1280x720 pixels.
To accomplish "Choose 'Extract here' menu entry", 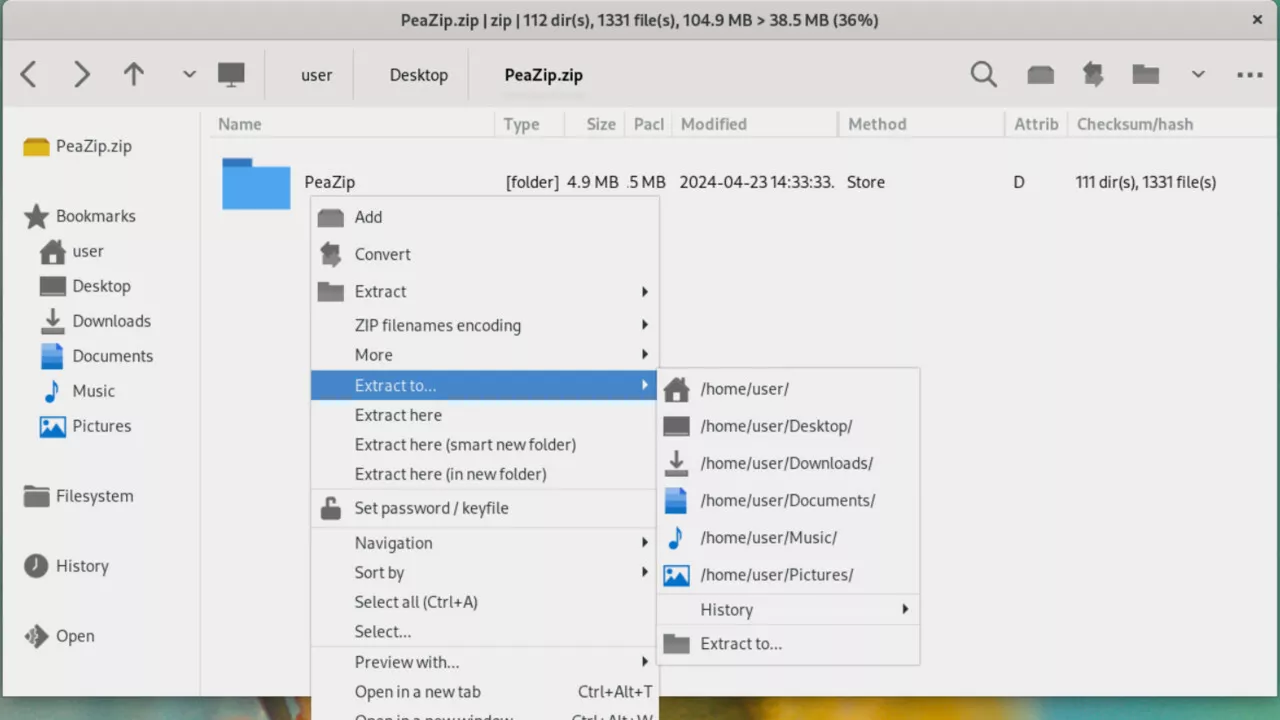I will pyautogui.click(x=485, y=415).
